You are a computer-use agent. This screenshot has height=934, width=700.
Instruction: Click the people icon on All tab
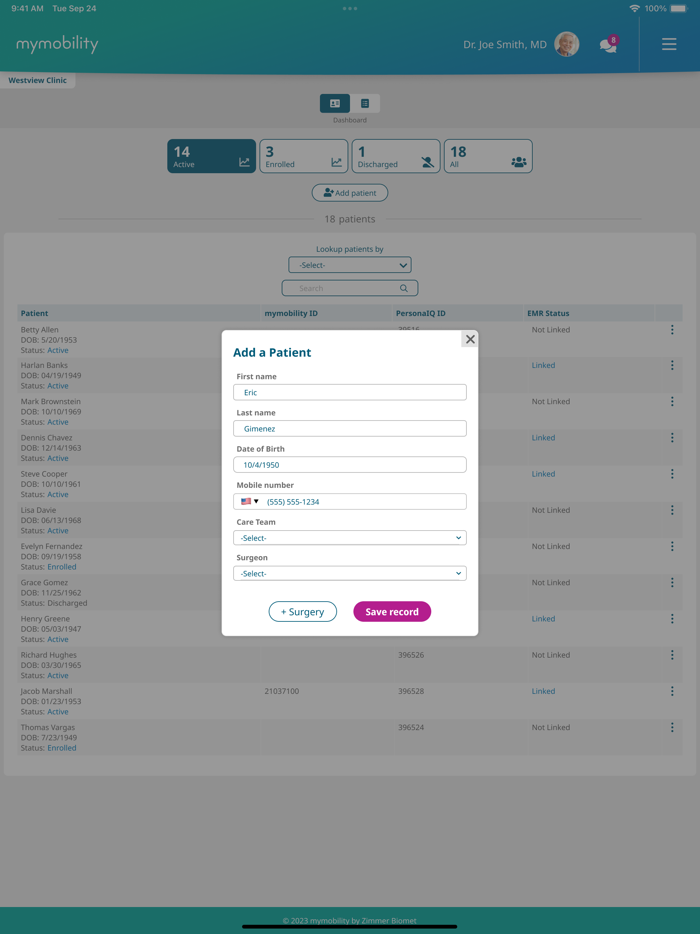(519, 162)
